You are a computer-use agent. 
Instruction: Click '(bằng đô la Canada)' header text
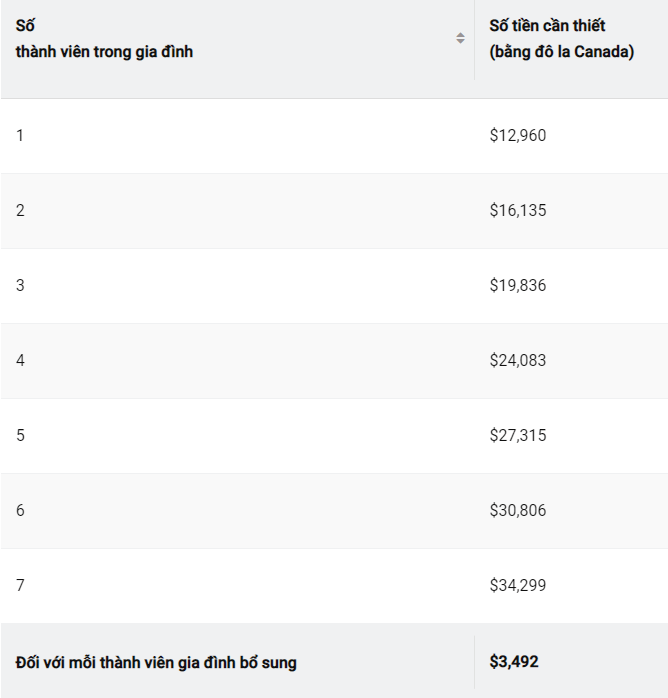click(562, 52)
